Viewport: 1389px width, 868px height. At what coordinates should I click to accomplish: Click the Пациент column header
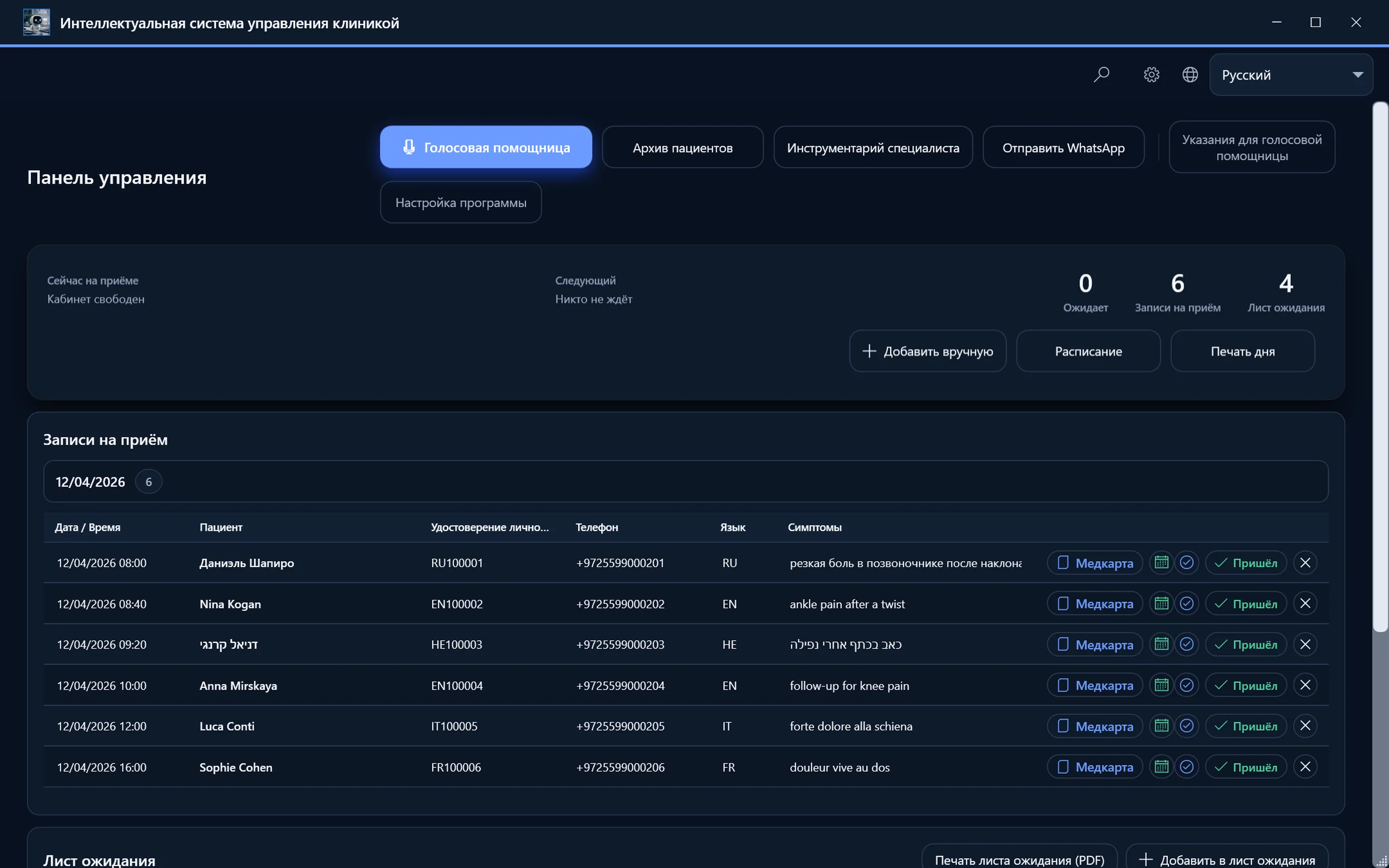(x=221, y=527)
